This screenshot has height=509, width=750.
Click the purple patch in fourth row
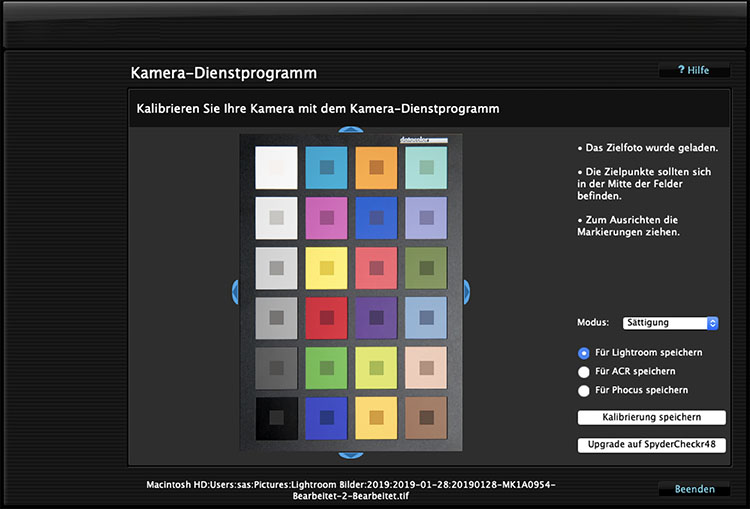(376, 318)
